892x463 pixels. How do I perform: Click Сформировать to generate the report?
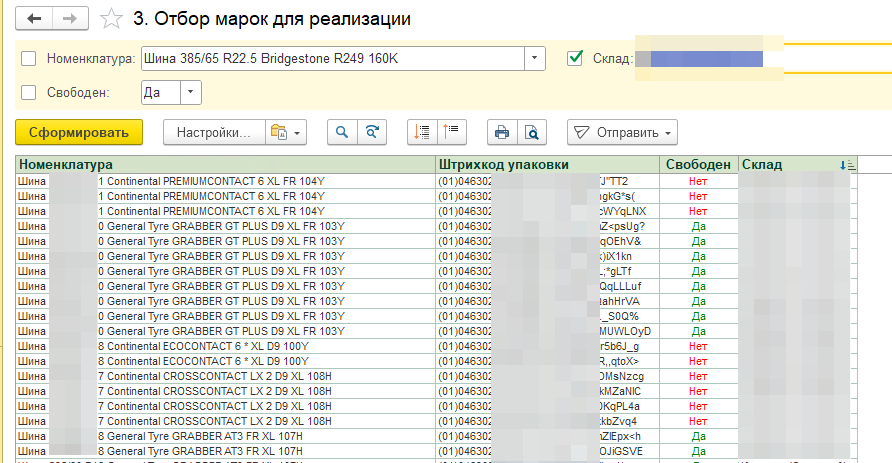click(79, 133)
